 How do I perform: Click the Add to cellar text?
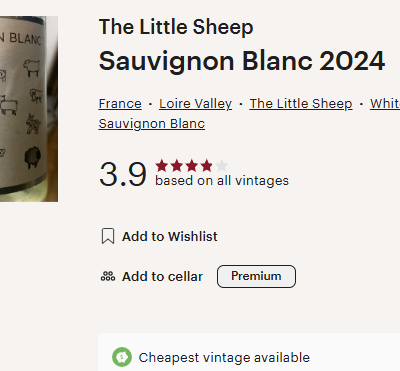[x=162, y=276]
